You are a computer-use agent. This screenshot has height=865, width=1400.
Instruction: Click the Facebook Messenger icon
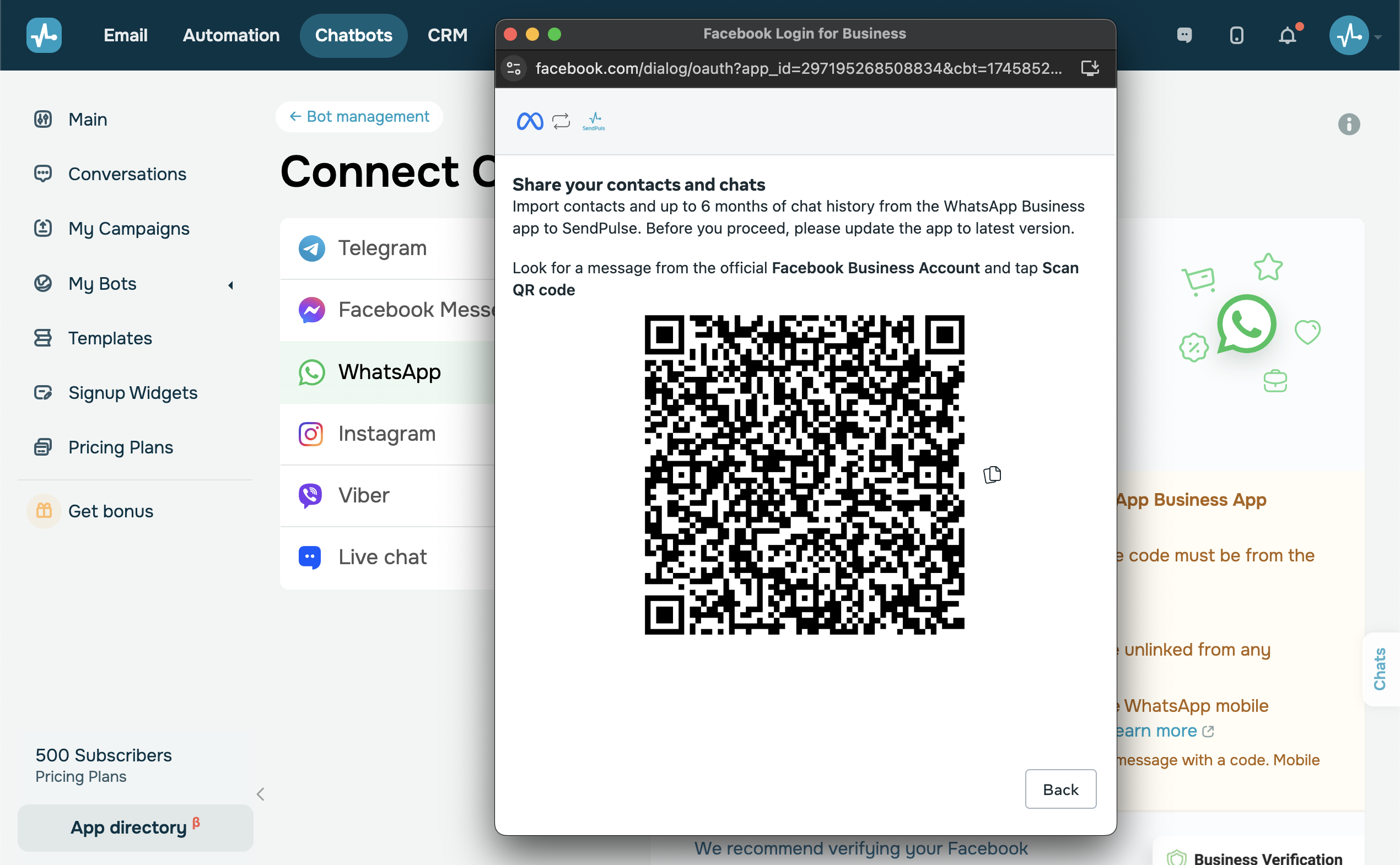click(312, 310)
